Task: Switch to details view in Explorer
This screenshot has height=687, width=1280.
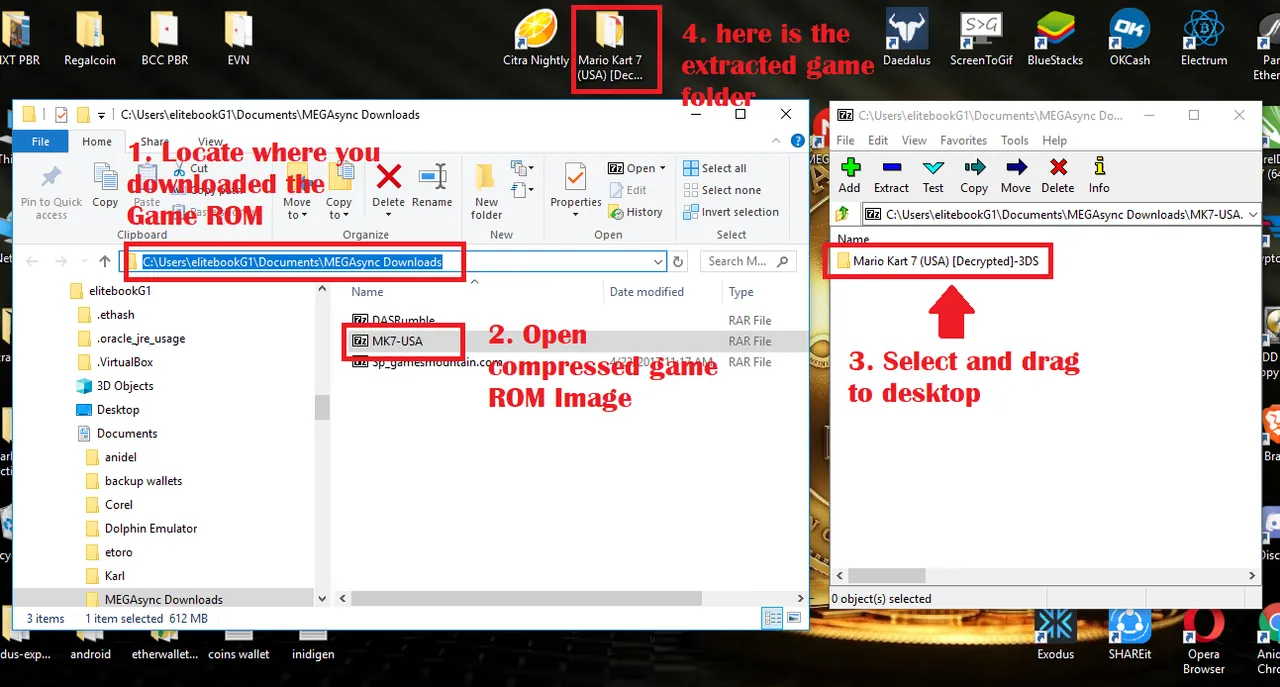Action: [x=772, y=617]
